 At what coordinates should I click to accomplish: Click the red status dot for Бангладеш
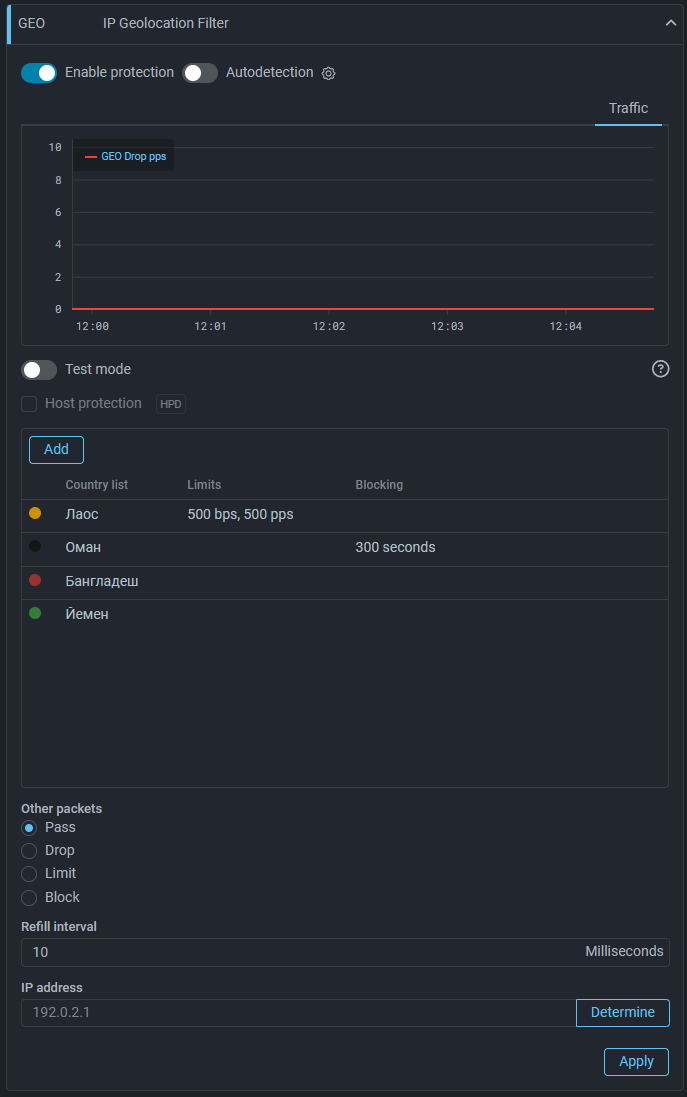(x=35, y=580)
